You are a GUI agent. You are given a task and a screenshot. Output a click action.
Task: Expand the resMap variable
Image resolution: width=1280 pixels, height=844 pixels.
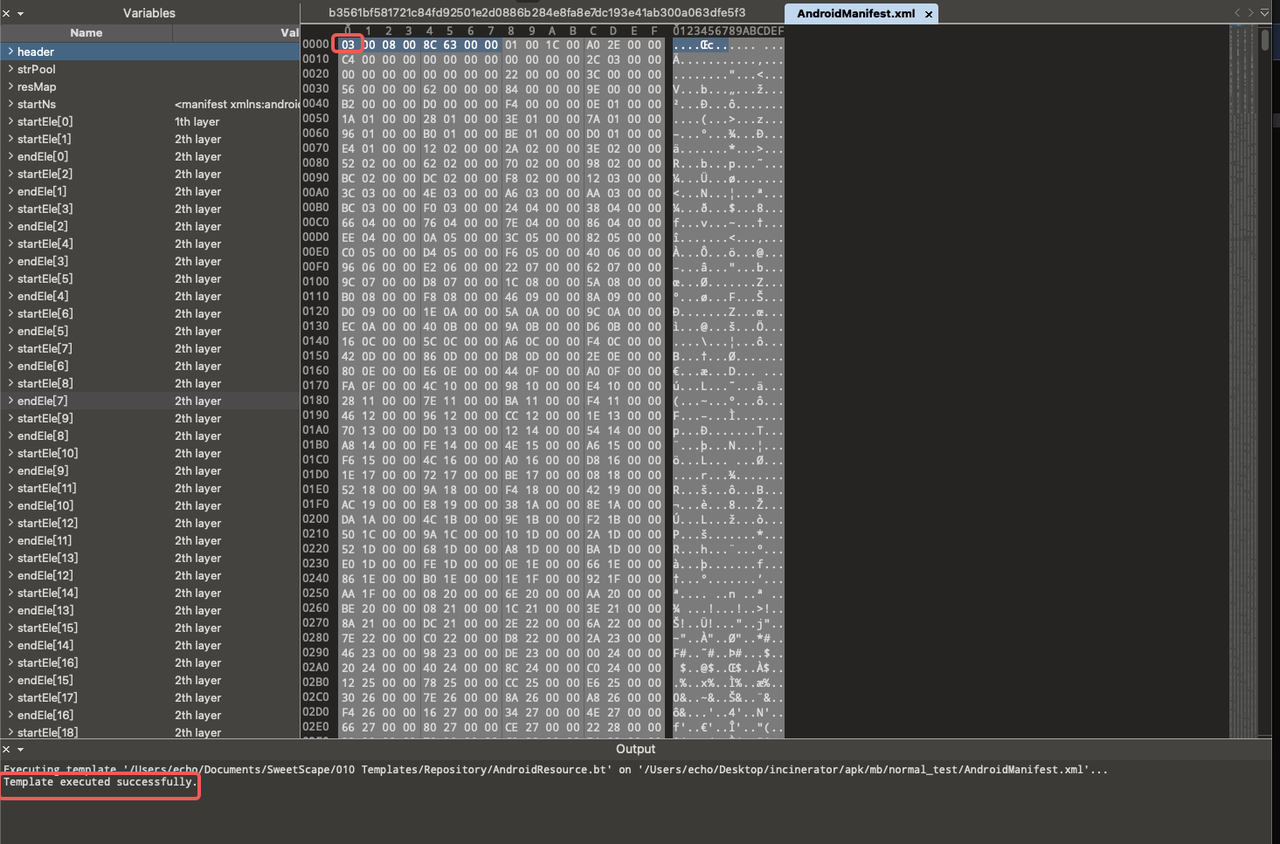pos(10,87)
